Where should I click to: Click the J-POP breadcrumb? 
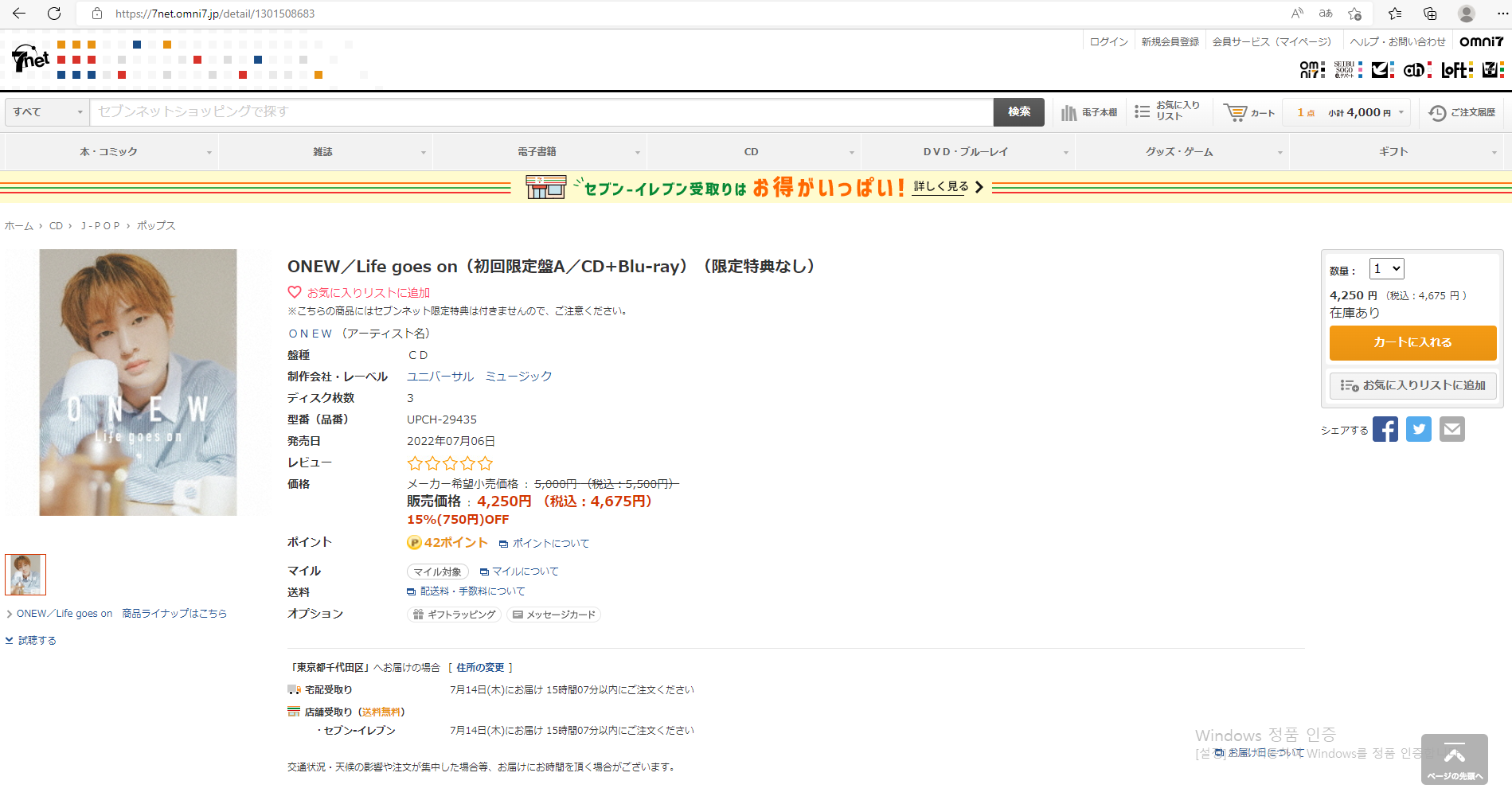click(x=100, y=225)
